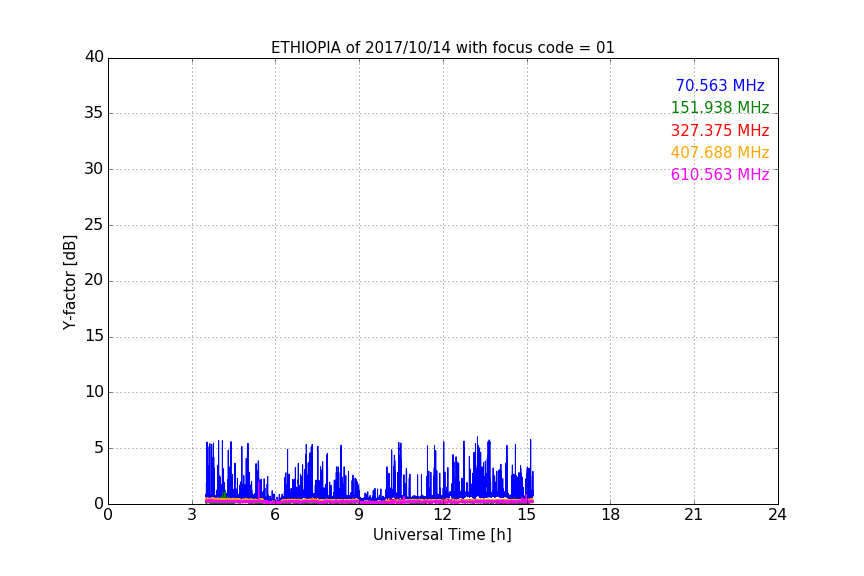Select the 327.375 MHz legend label
864x576 pixels.
(x=720, y=131)
